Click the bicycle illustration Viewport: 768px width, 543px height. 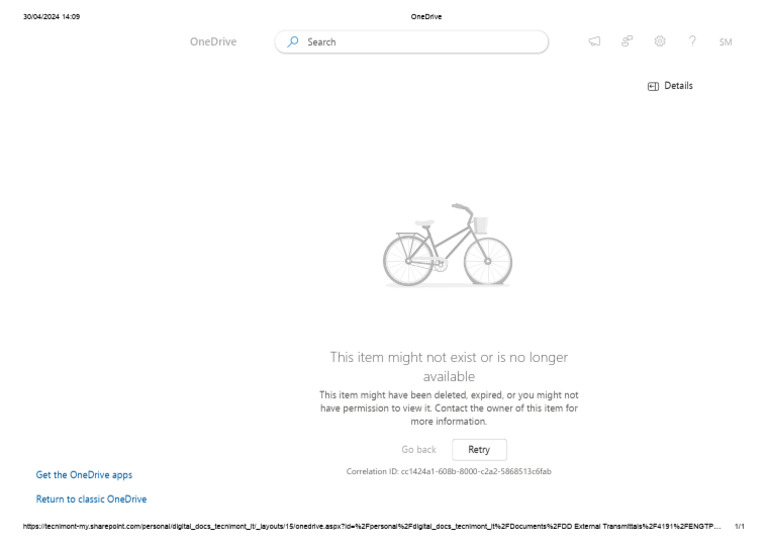(x=448, y=246)
